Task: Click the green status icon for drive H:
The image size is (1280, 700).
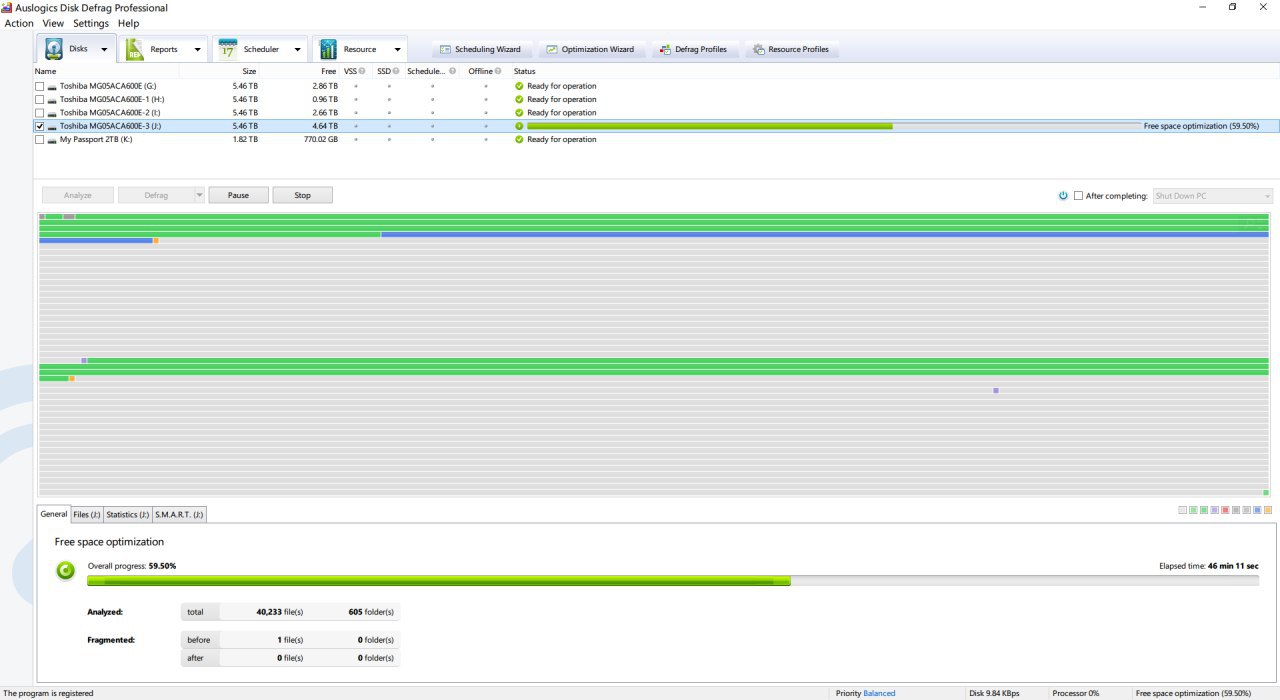Action: click(x=519, y=99)
